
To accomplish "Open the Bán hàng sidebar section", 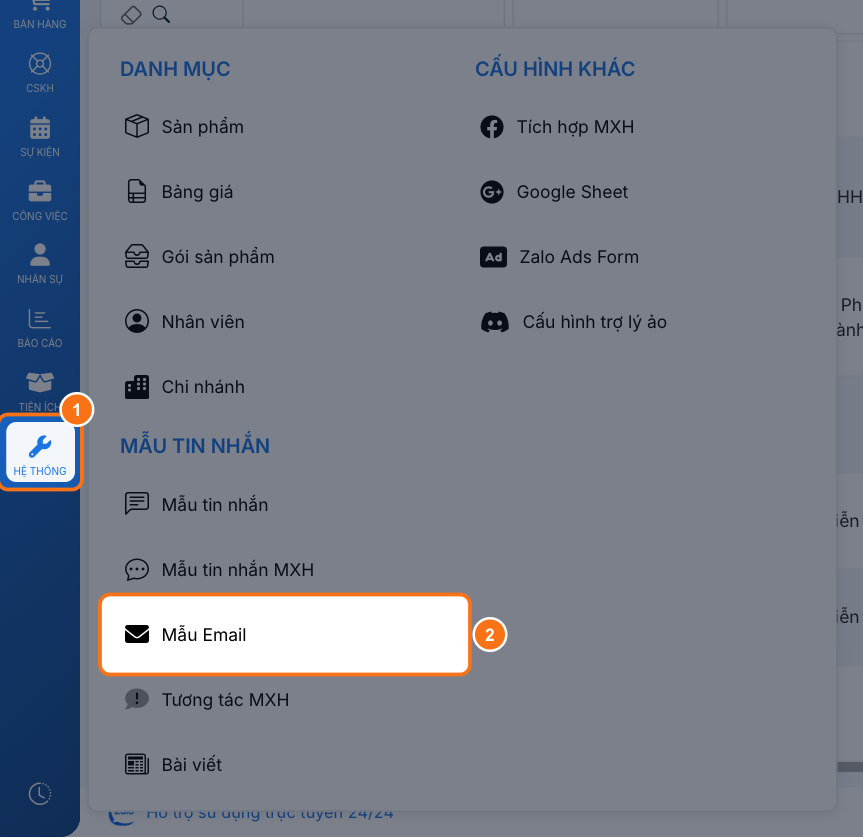I will tap(40, 15).
